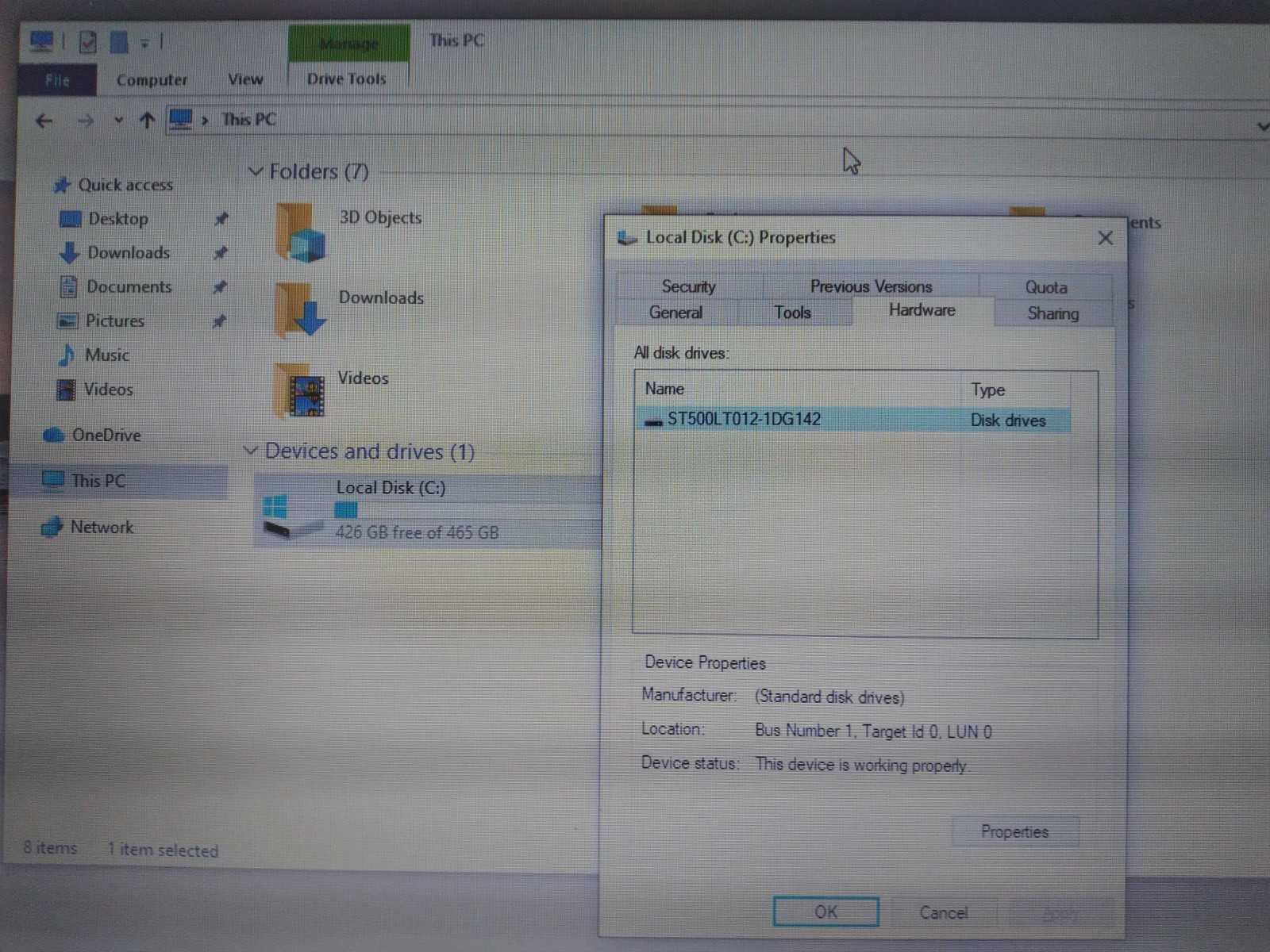Open Customize Quick Access Toolbar dropdown
1270x952 pixels.
click(144, 43)
